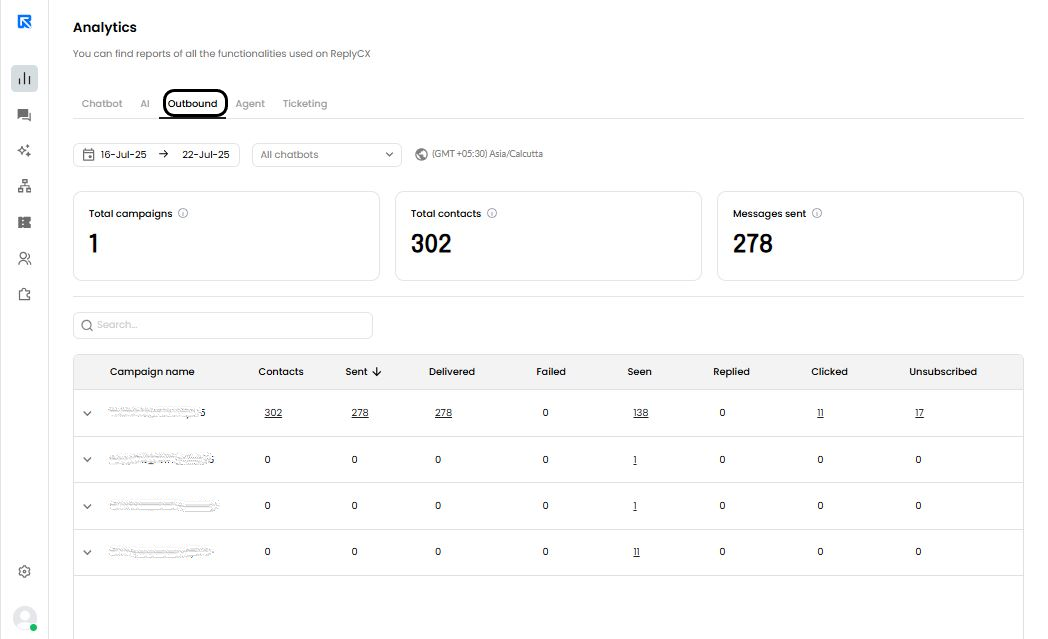Open the seen count link in third row
Image resolution: width=1048 pixels, height=639 pixels.
635,506
